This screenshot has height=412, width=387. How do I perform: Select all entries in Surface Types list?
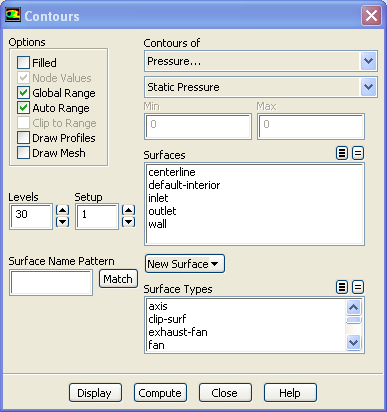342,287
